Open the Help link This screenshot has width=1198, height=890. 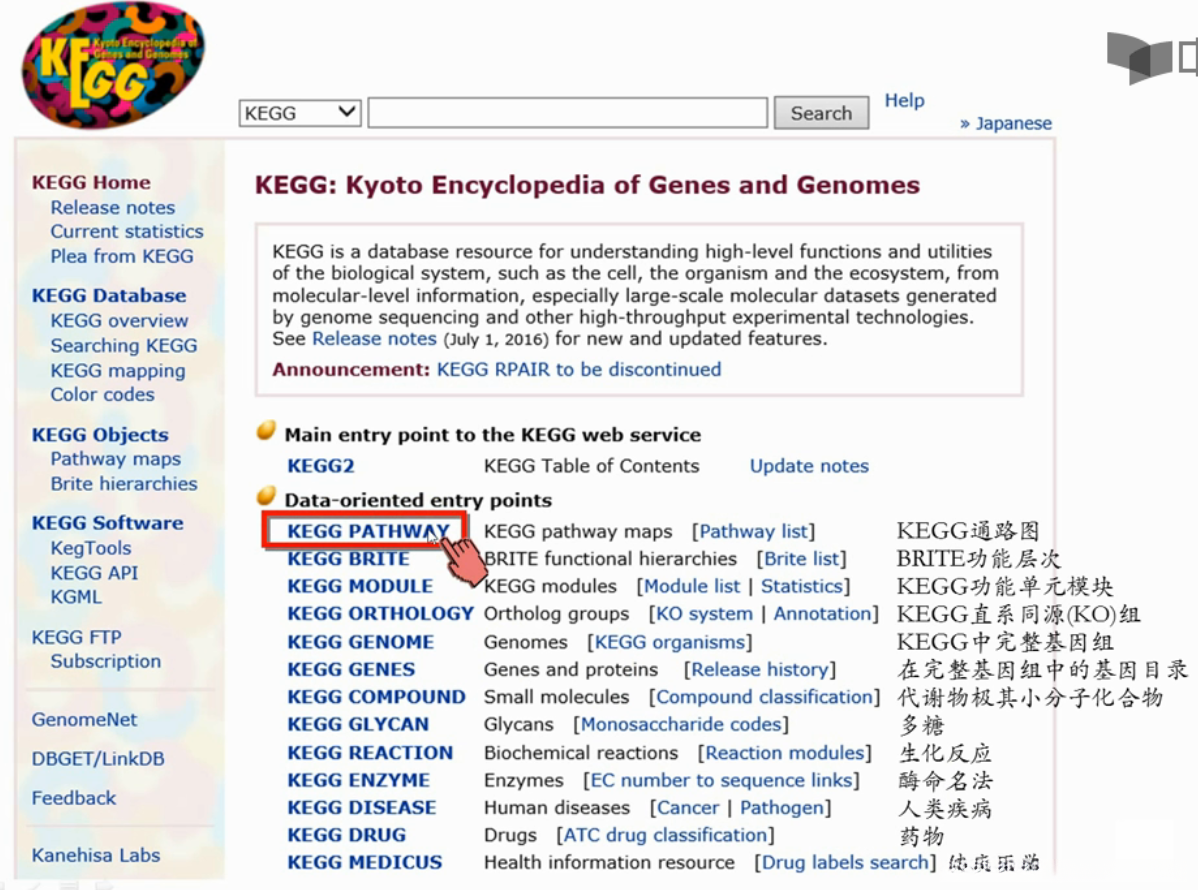tap(905, 100)
